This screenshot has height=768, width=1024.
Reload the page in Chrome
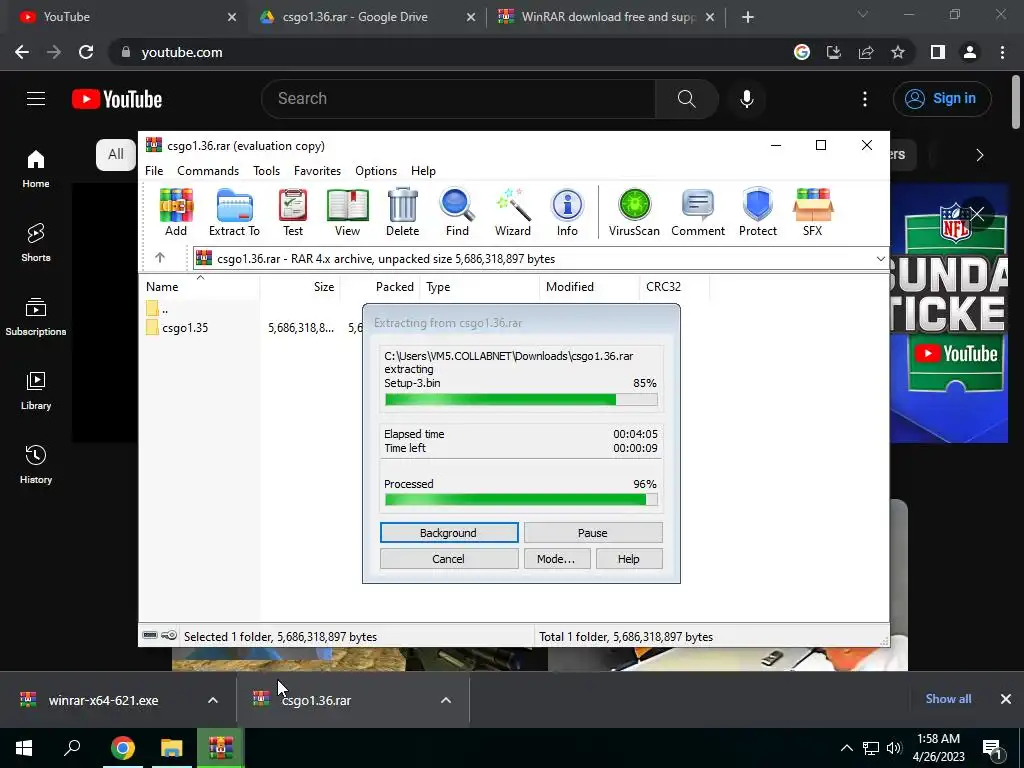86,52
